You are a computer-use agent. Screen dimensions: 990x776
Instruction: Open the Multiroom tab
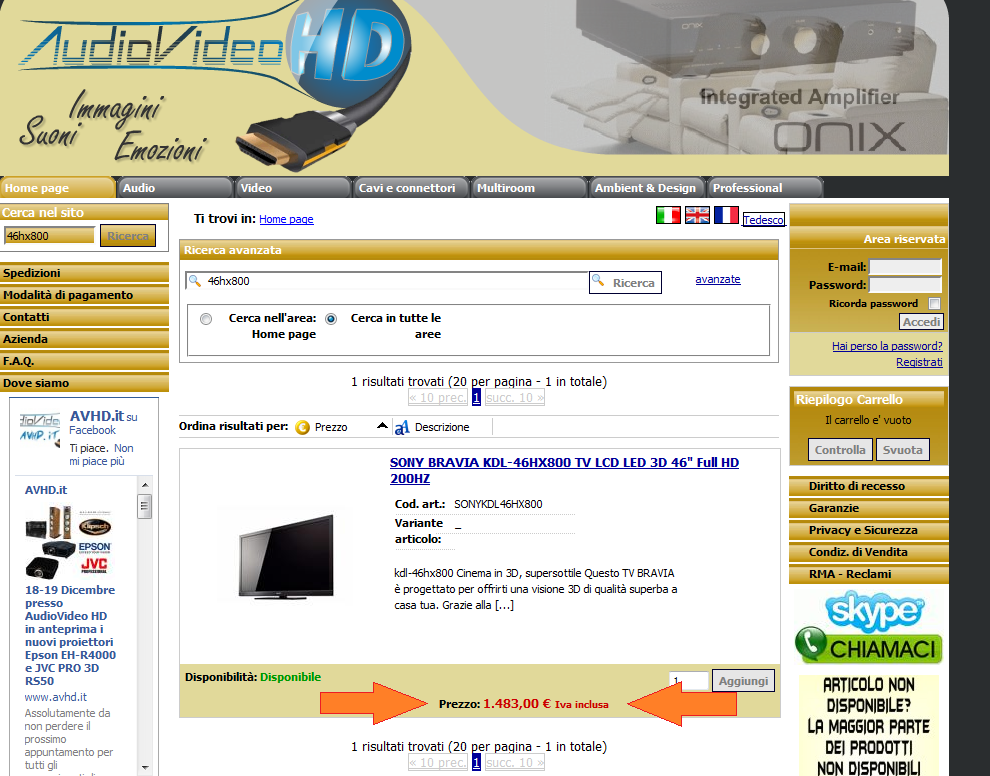529,188
